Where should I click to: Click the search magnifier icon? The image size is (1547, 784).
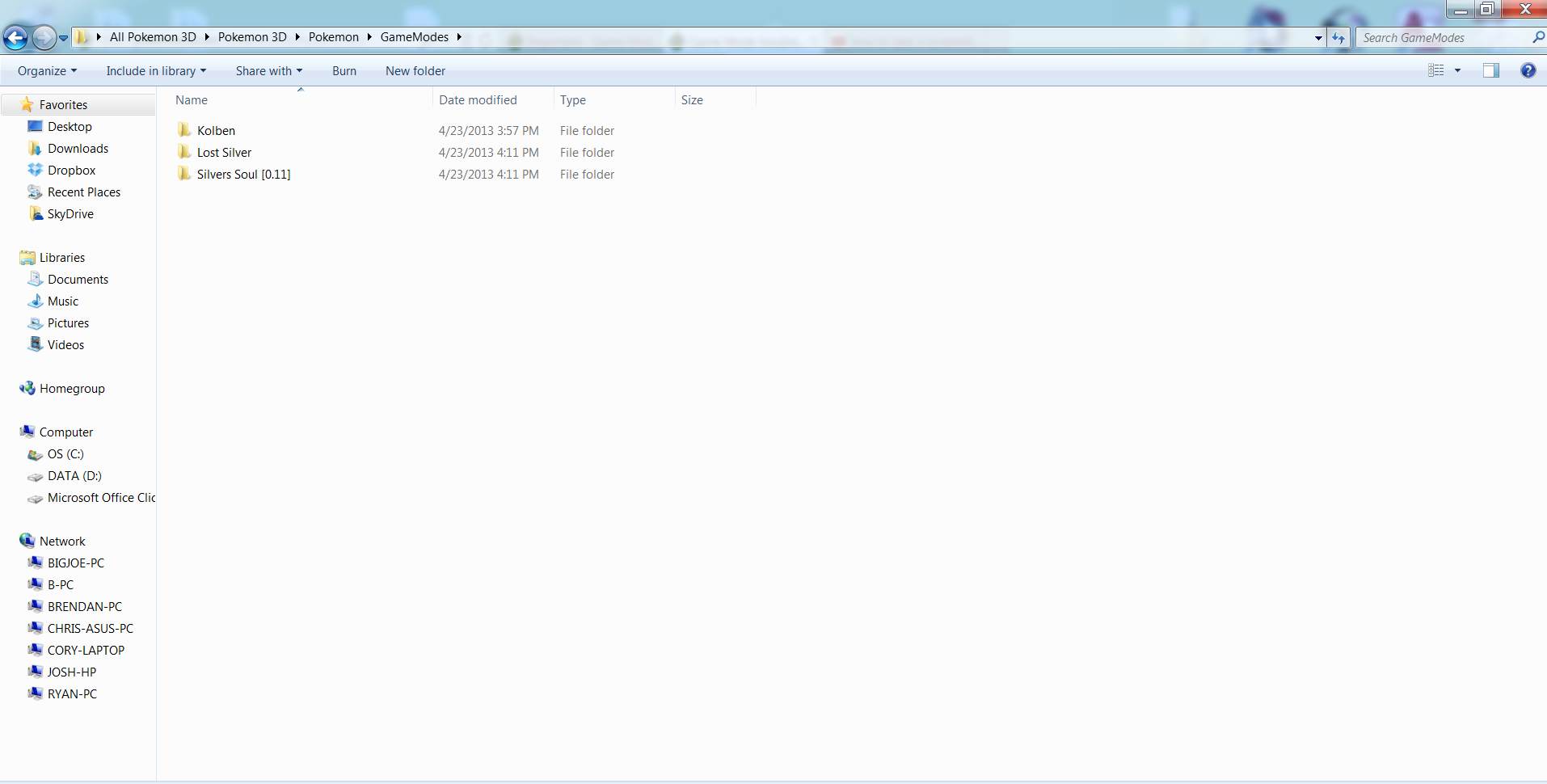coord(1538,37)
